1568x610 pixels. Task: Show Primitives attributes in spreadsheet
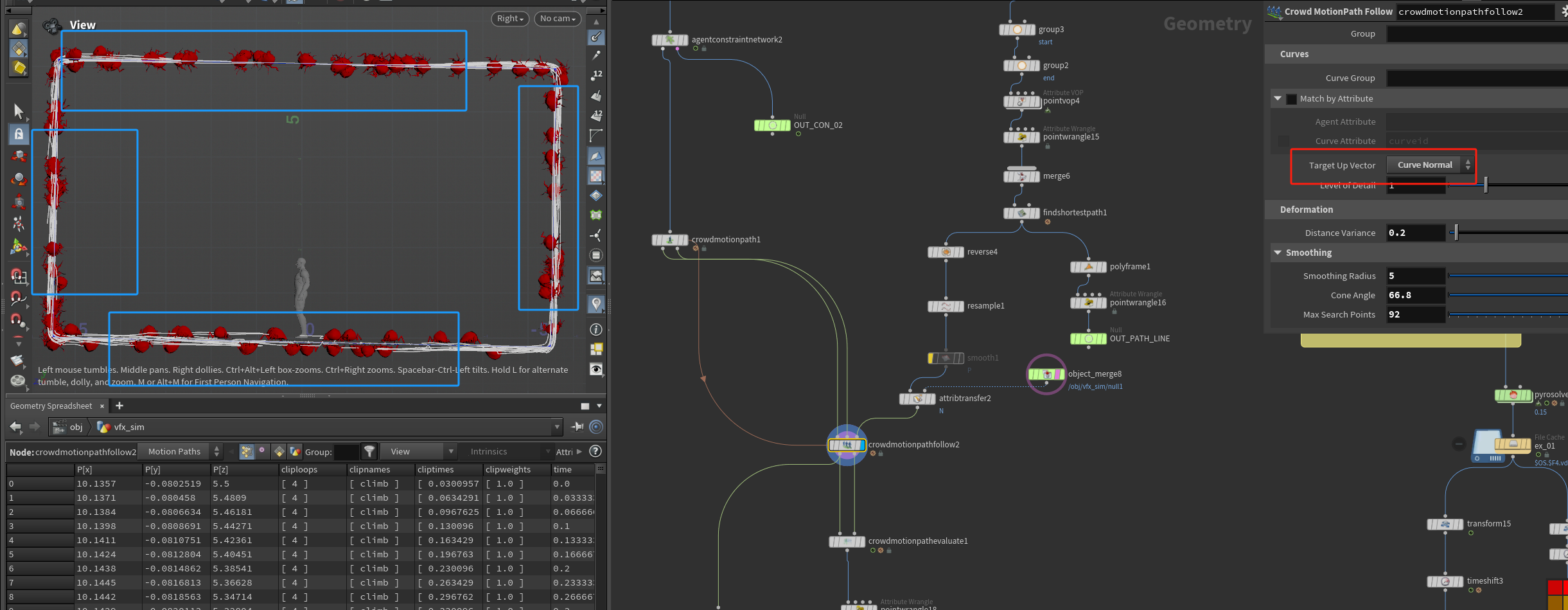coord(279,452)
